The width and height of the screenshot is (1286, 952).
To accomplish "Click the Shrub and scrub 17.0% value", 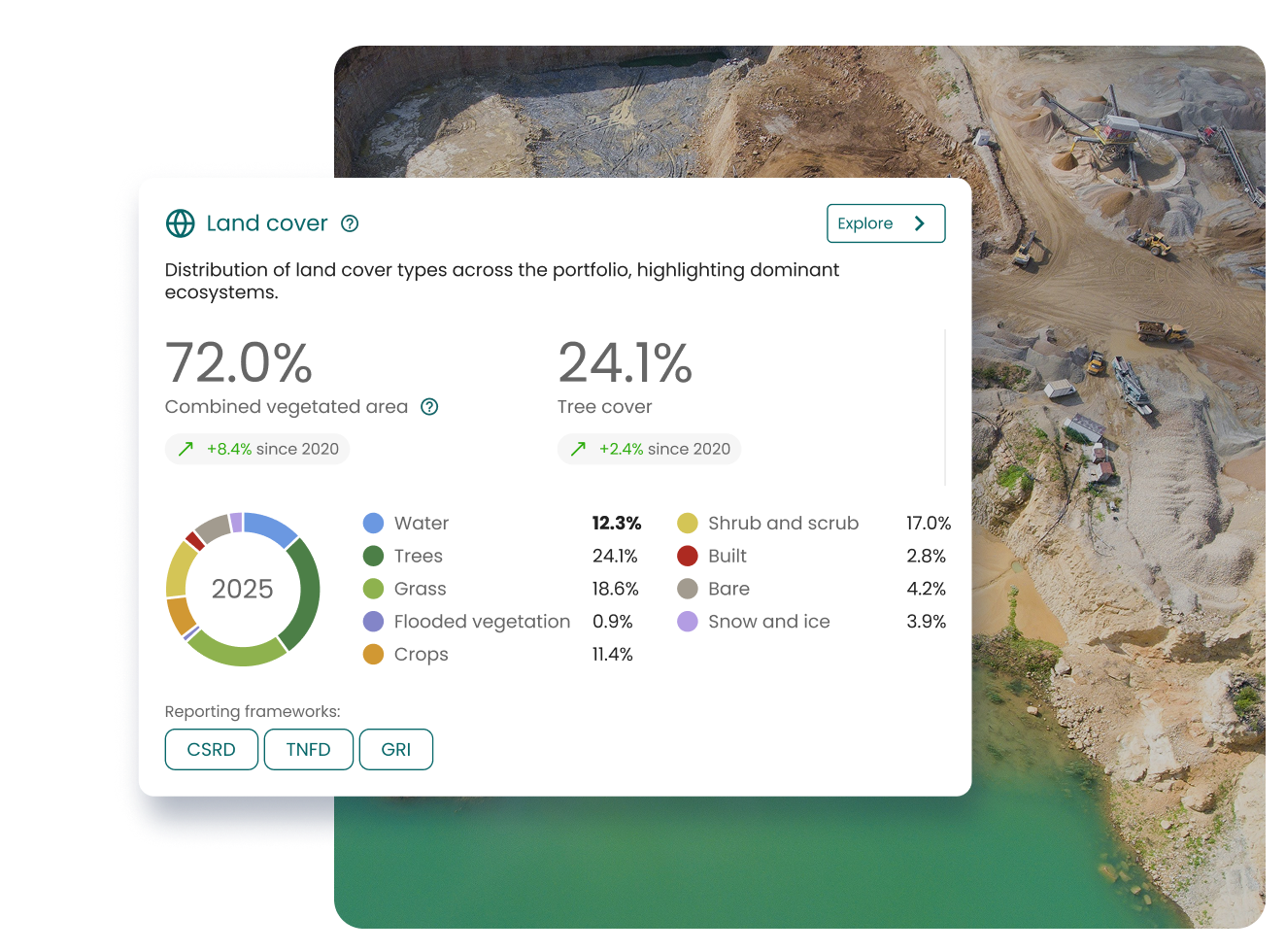I will [929, 524].
